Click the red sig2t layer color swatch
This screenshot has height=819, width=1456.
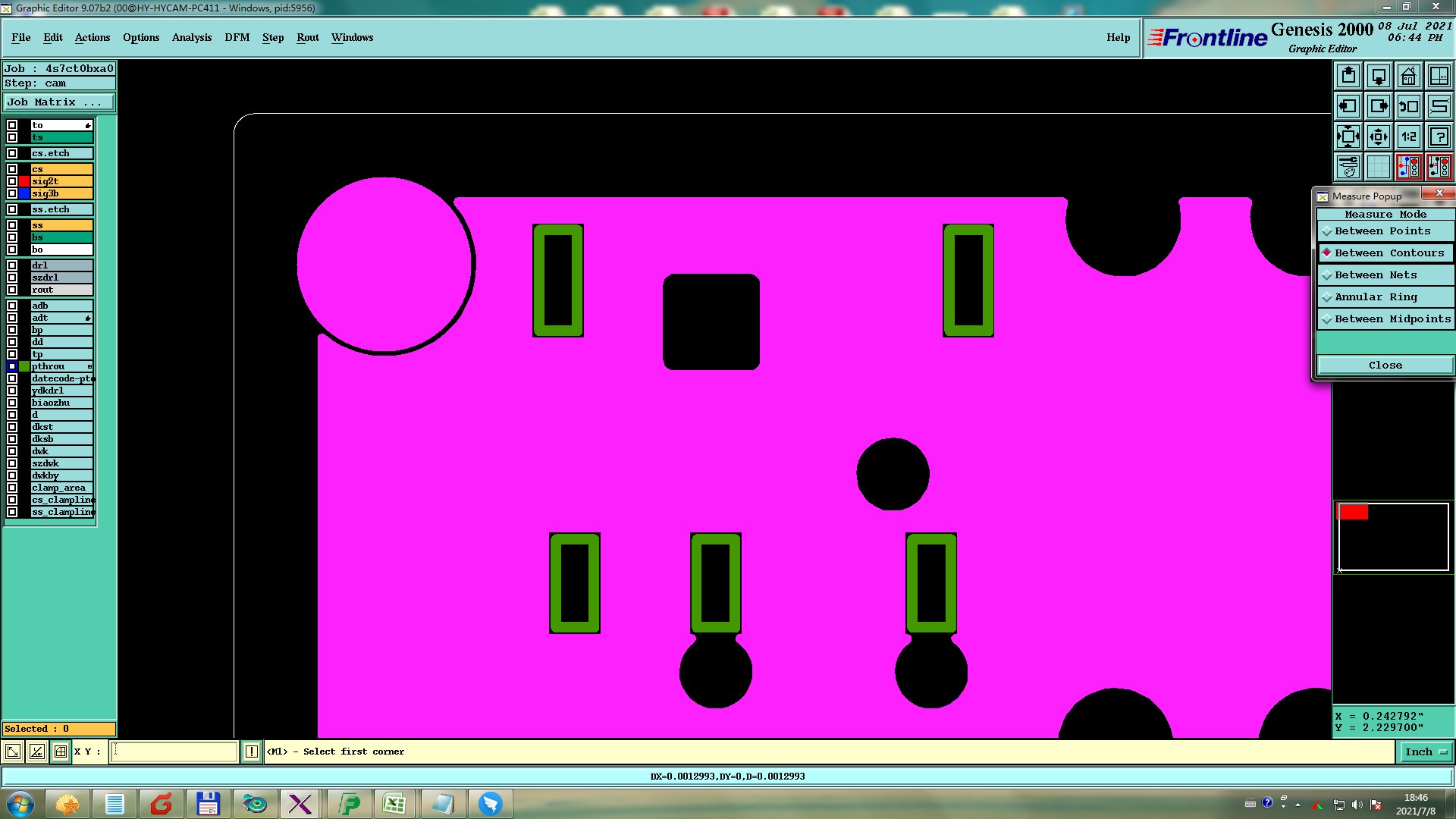point(24,181)
